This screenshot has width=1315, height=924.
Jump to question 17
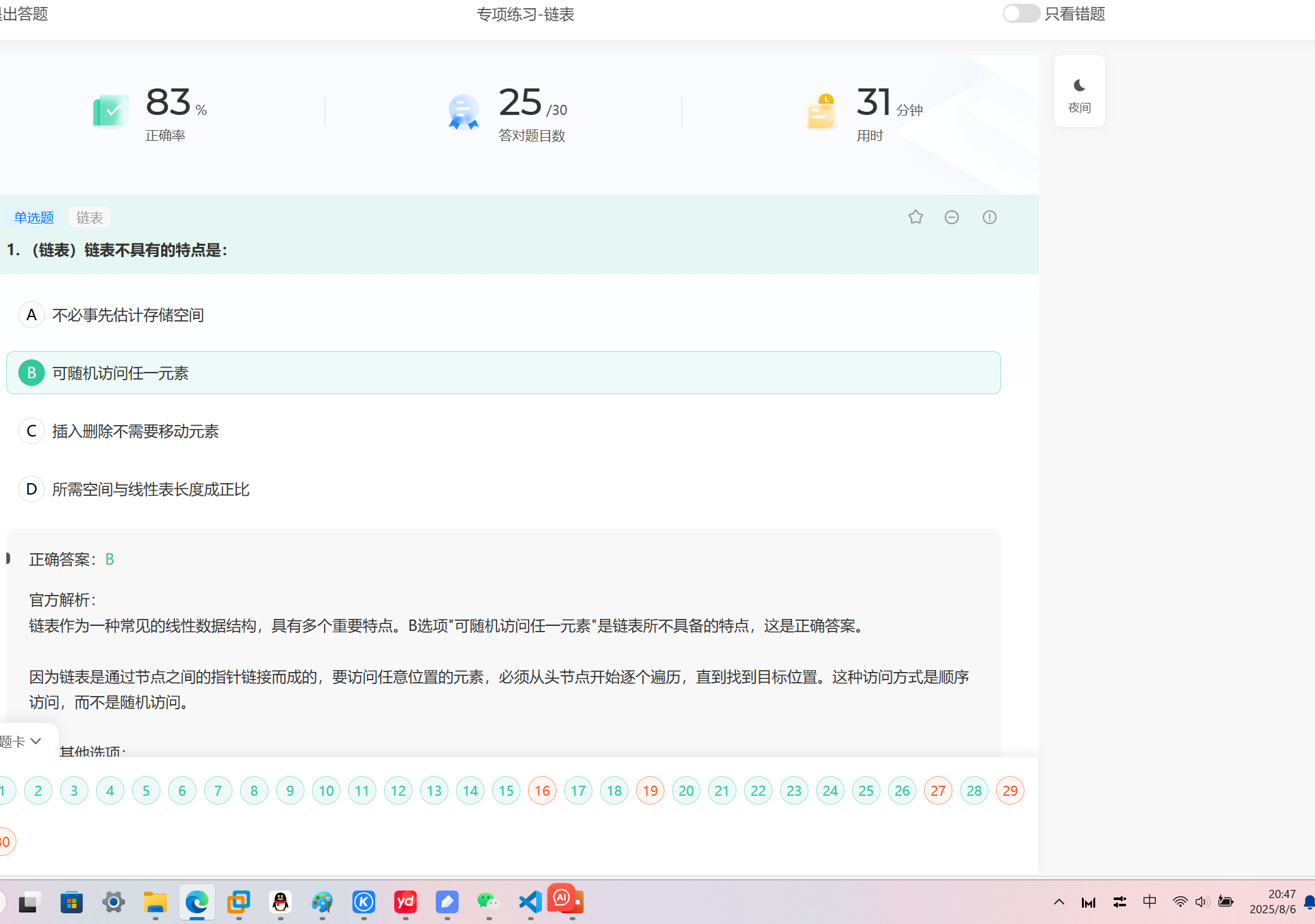coord(578,791)
